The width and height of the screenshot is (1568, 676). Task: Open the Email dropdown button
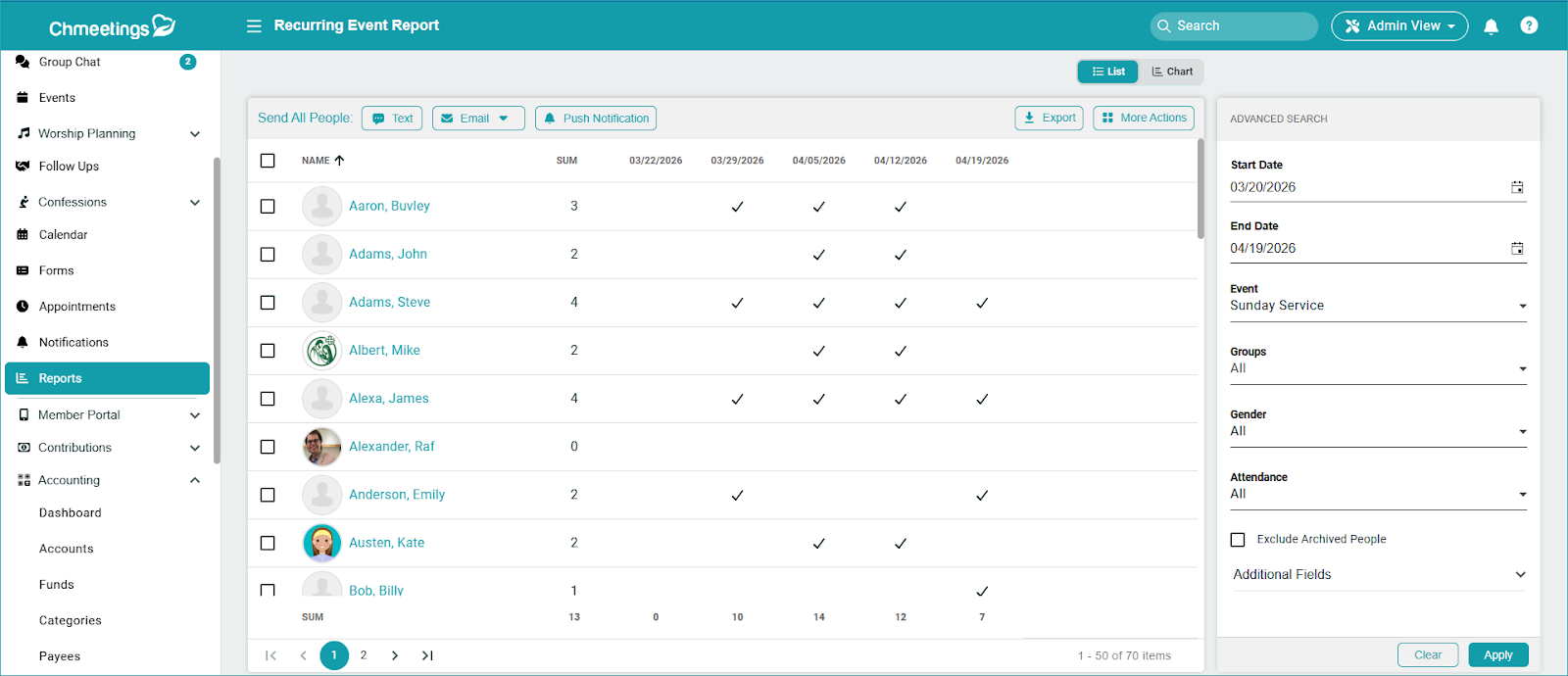coord(478,119)
